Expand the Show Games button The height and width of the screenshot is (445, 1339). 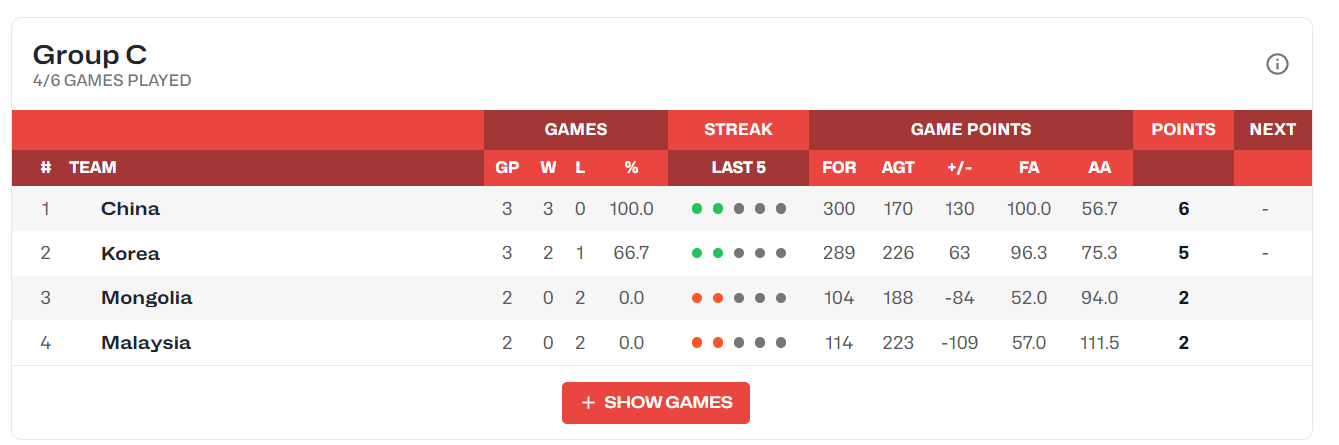tap(656, 403)
